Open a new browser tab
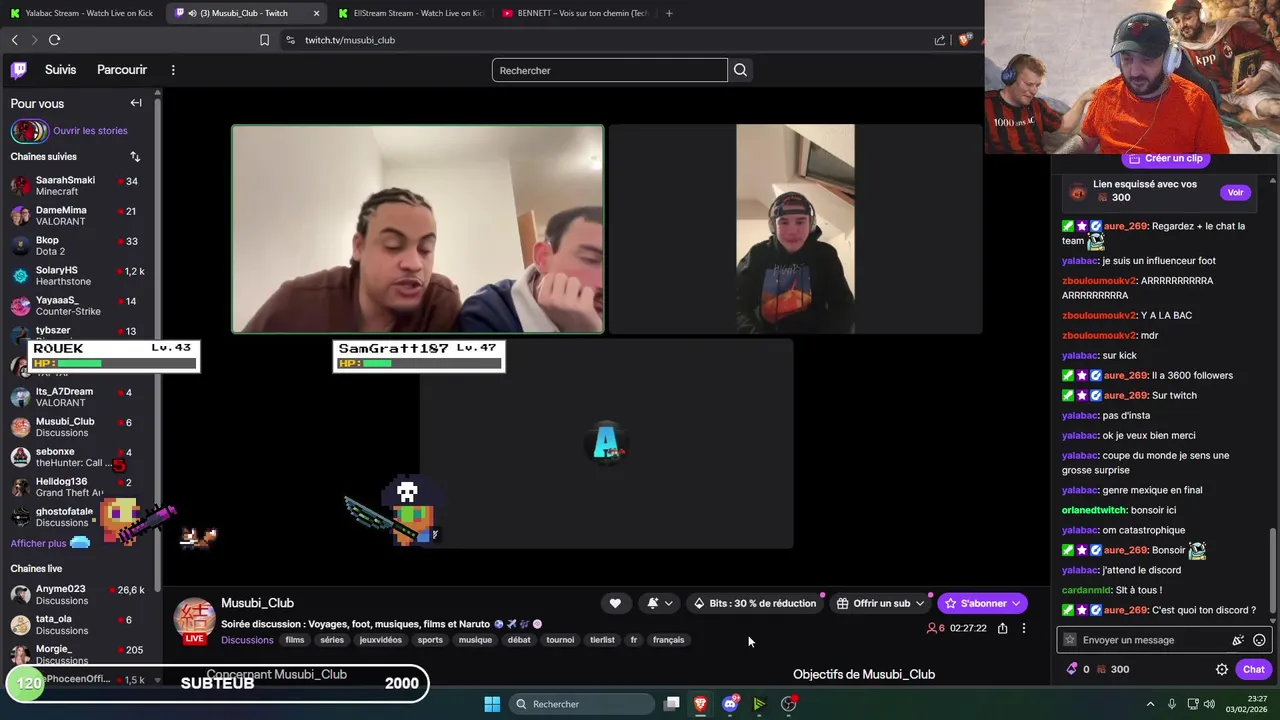Screen dimensions: 1280x720 [669, 13]
